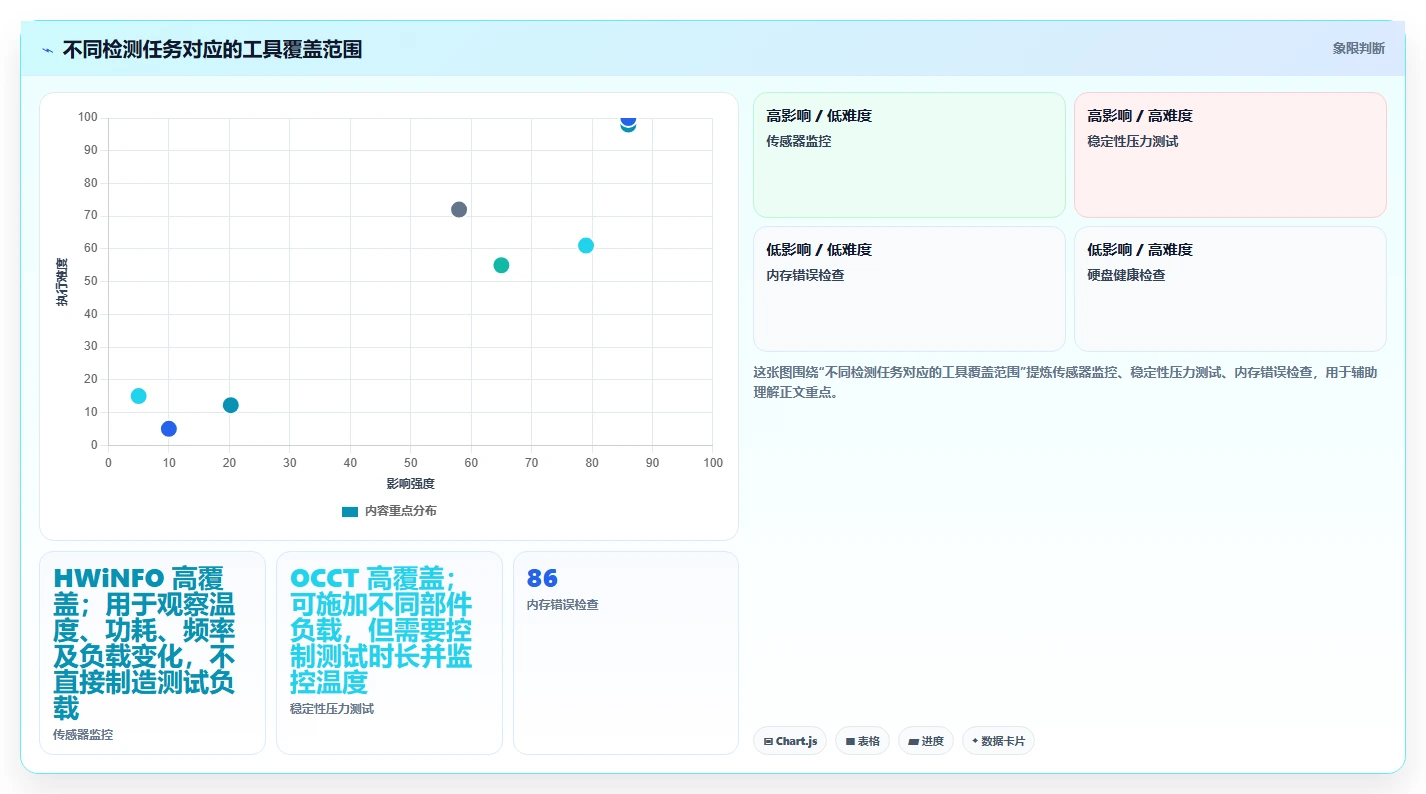
Task: Click the 数据卡片 chip
Action: click(x=998, y=741)
